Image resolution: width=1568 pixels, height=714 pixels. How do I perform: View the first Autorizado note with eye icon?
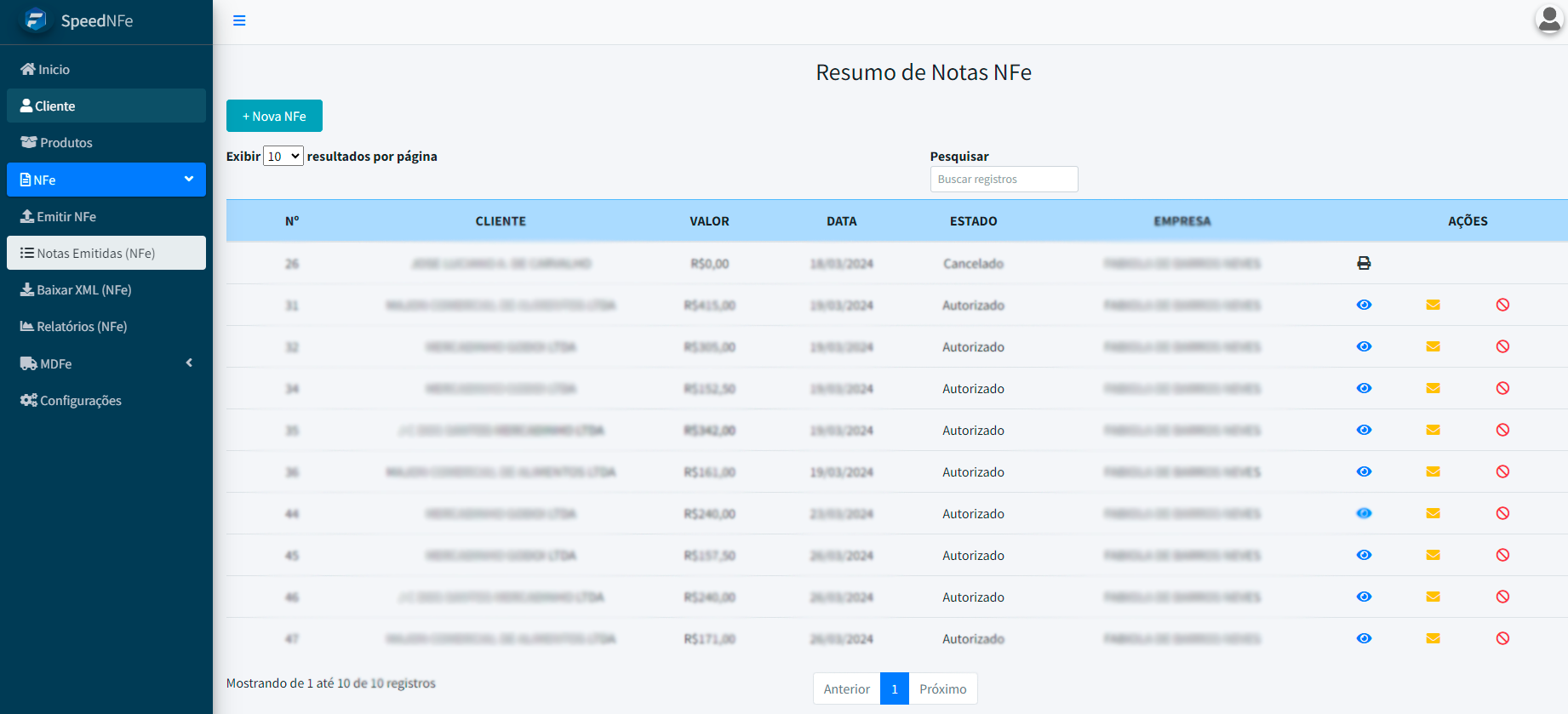coord(1364,305)
